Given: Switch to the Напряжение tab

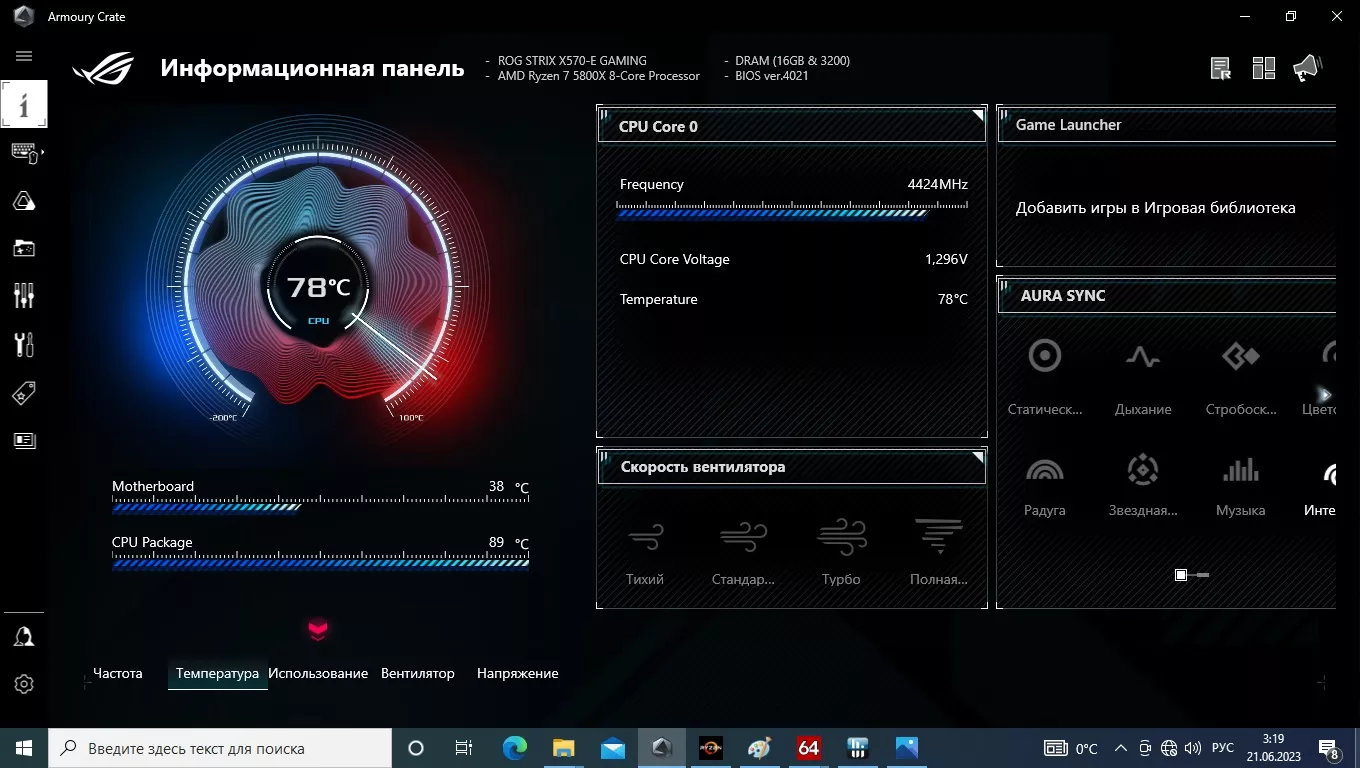Looking at the screenshot, I should [518, 674].
